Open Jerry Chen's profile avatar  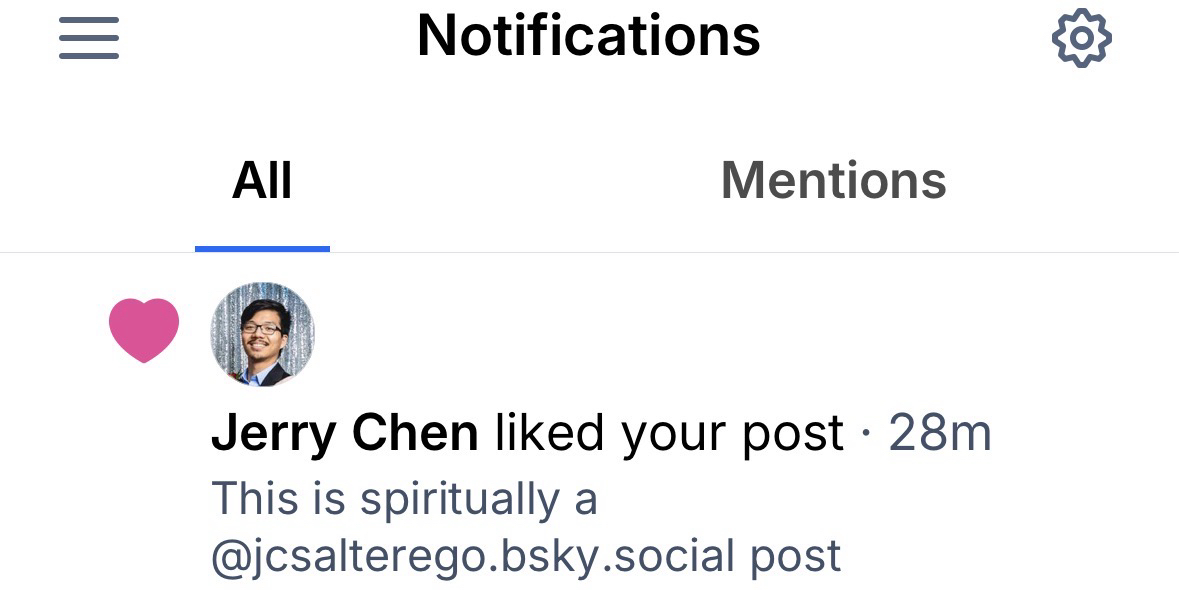262,334
